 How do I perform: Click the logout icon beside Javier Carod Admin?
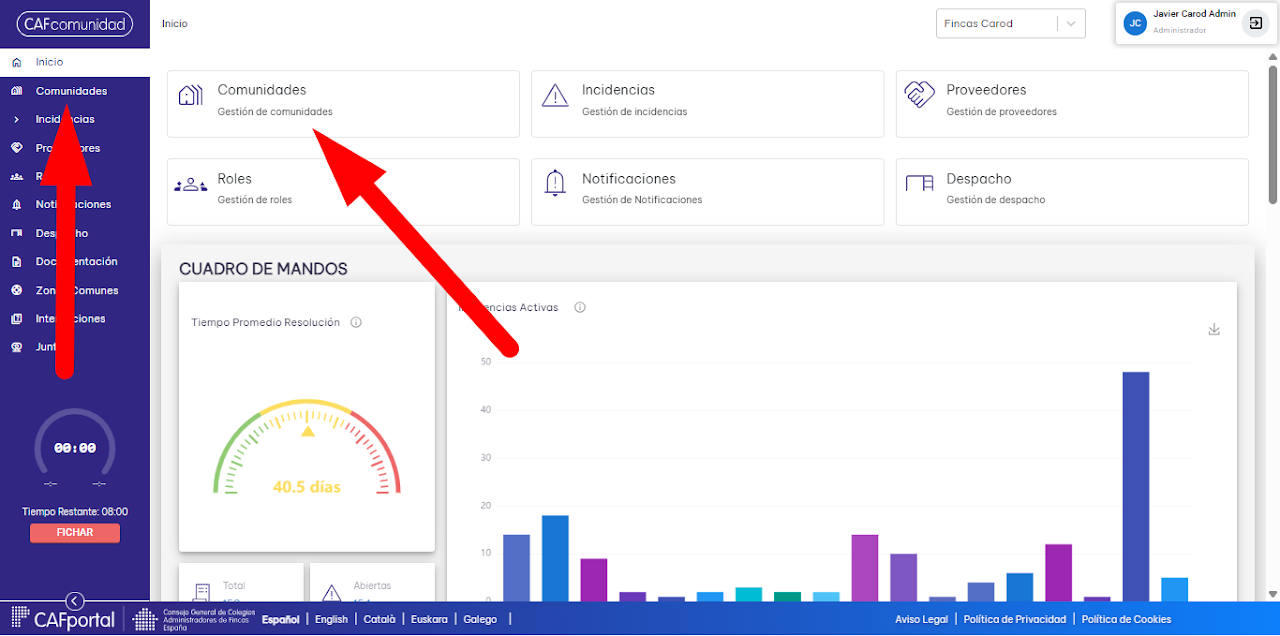click(1255, 23)
